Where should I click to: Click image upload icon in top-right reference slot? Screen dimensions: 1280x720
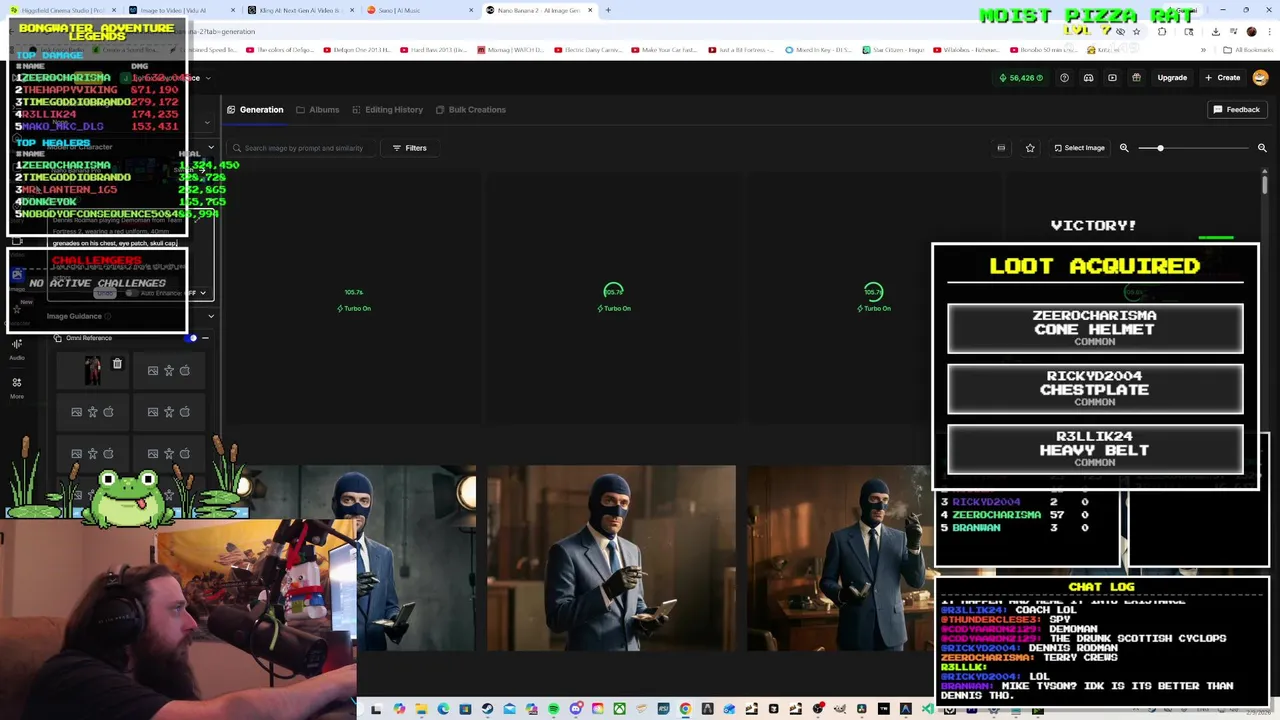(x=153, y=371)
